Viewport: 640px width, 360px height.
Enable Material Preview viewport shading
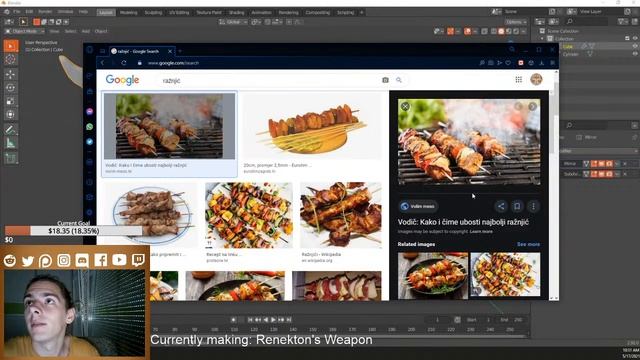click(x=509, y=31)
